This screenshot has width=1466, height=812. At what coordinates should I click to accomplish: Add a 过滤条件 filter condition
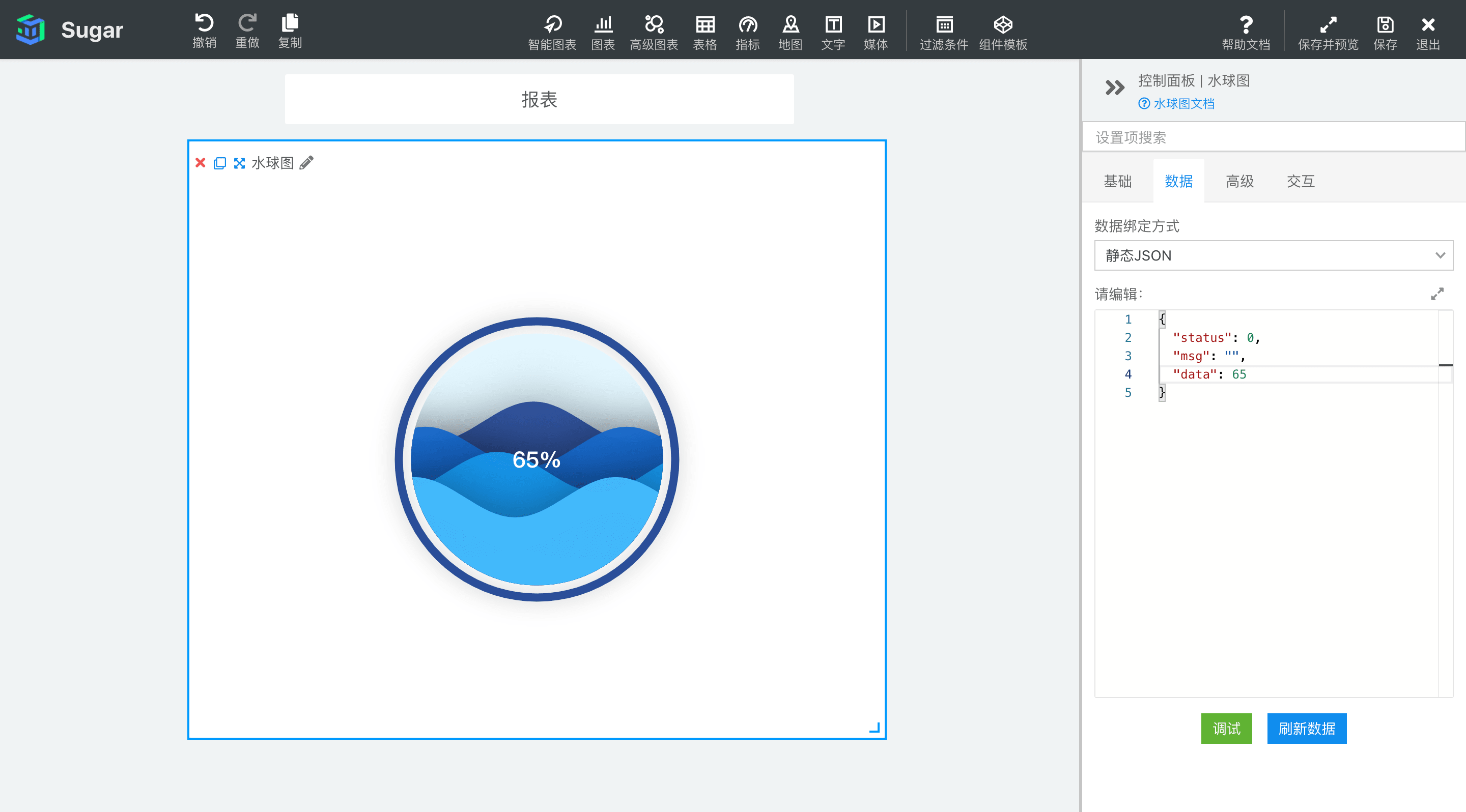tap(944, 33)
